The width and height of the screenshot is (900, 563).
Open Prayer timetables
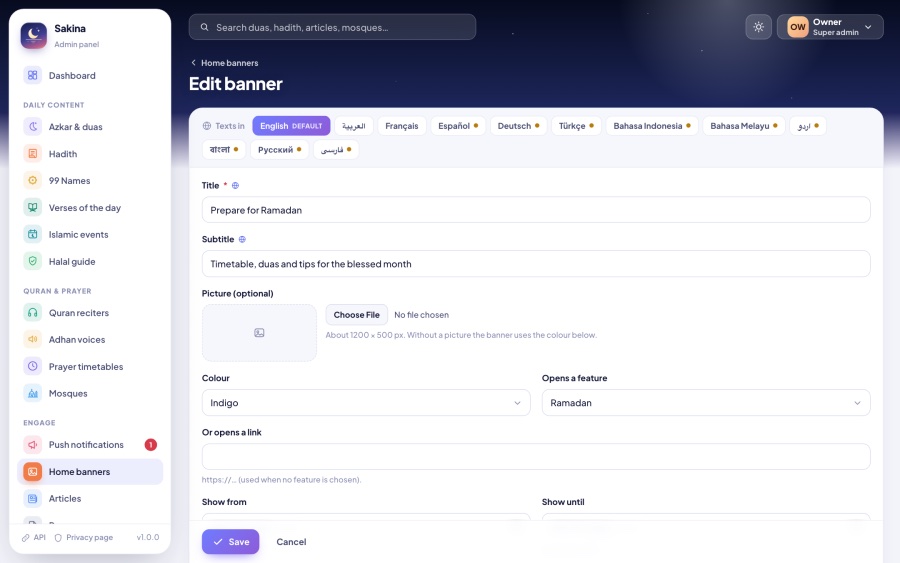pos(90,367)
